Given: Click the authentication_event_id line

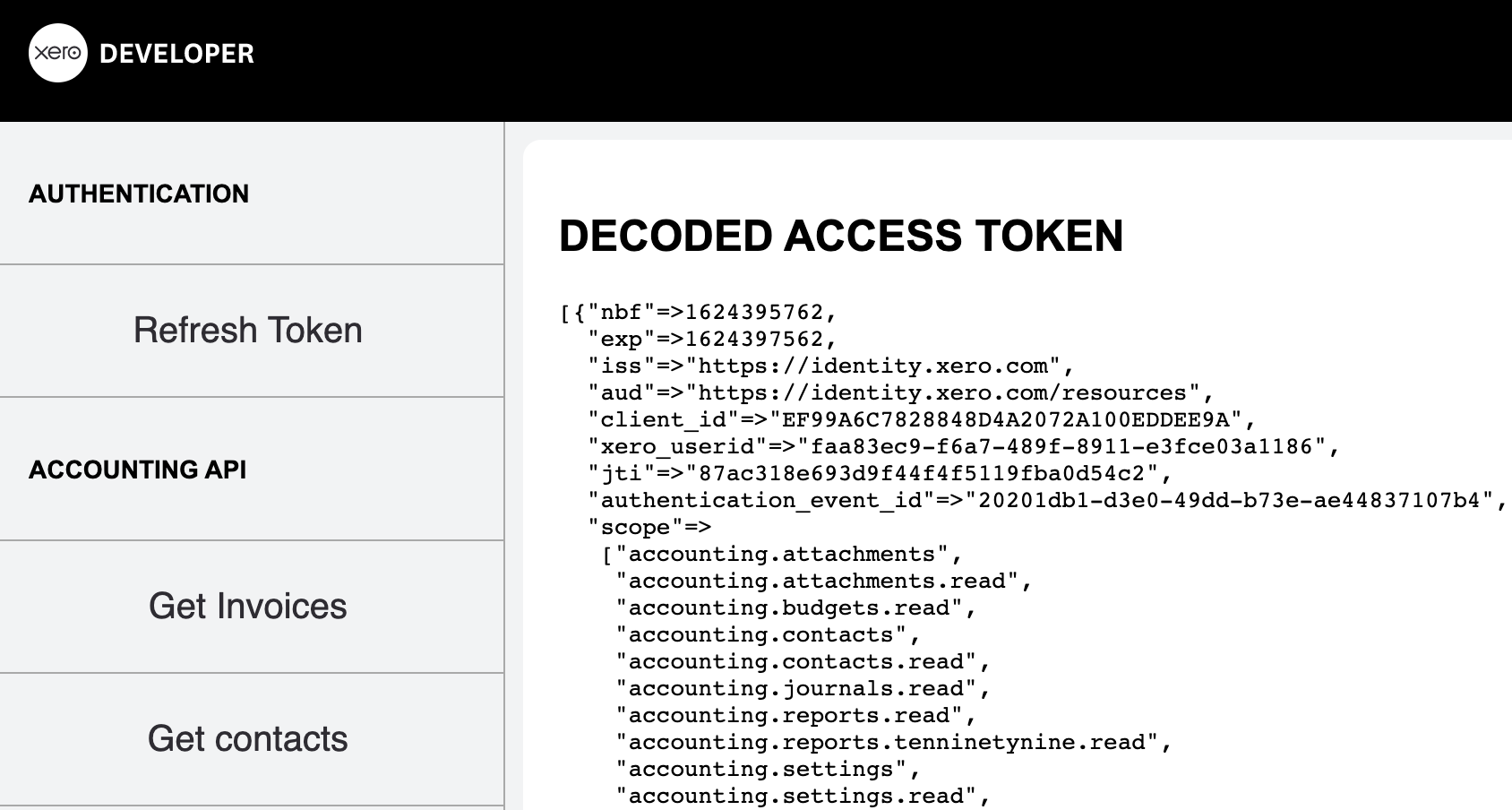Looking at the screenshot, I should point(1047,500).
